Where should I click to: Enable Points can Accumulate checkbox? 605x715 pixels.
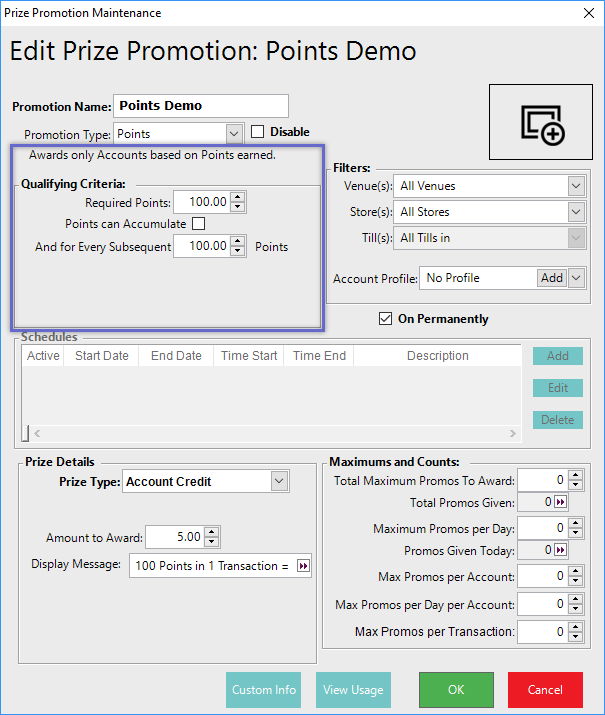click(198, 224)
